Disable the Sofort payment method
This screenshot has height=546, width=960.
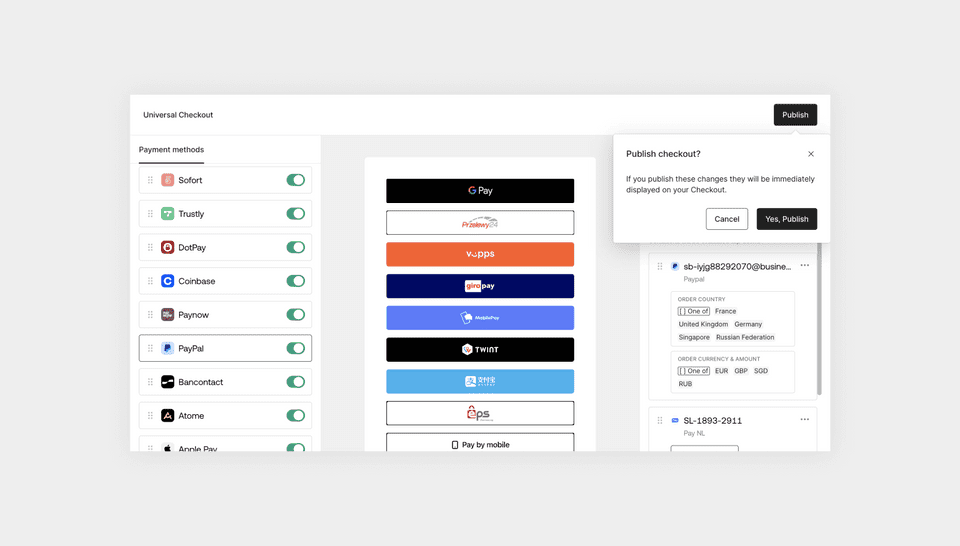tap(296, 180)
